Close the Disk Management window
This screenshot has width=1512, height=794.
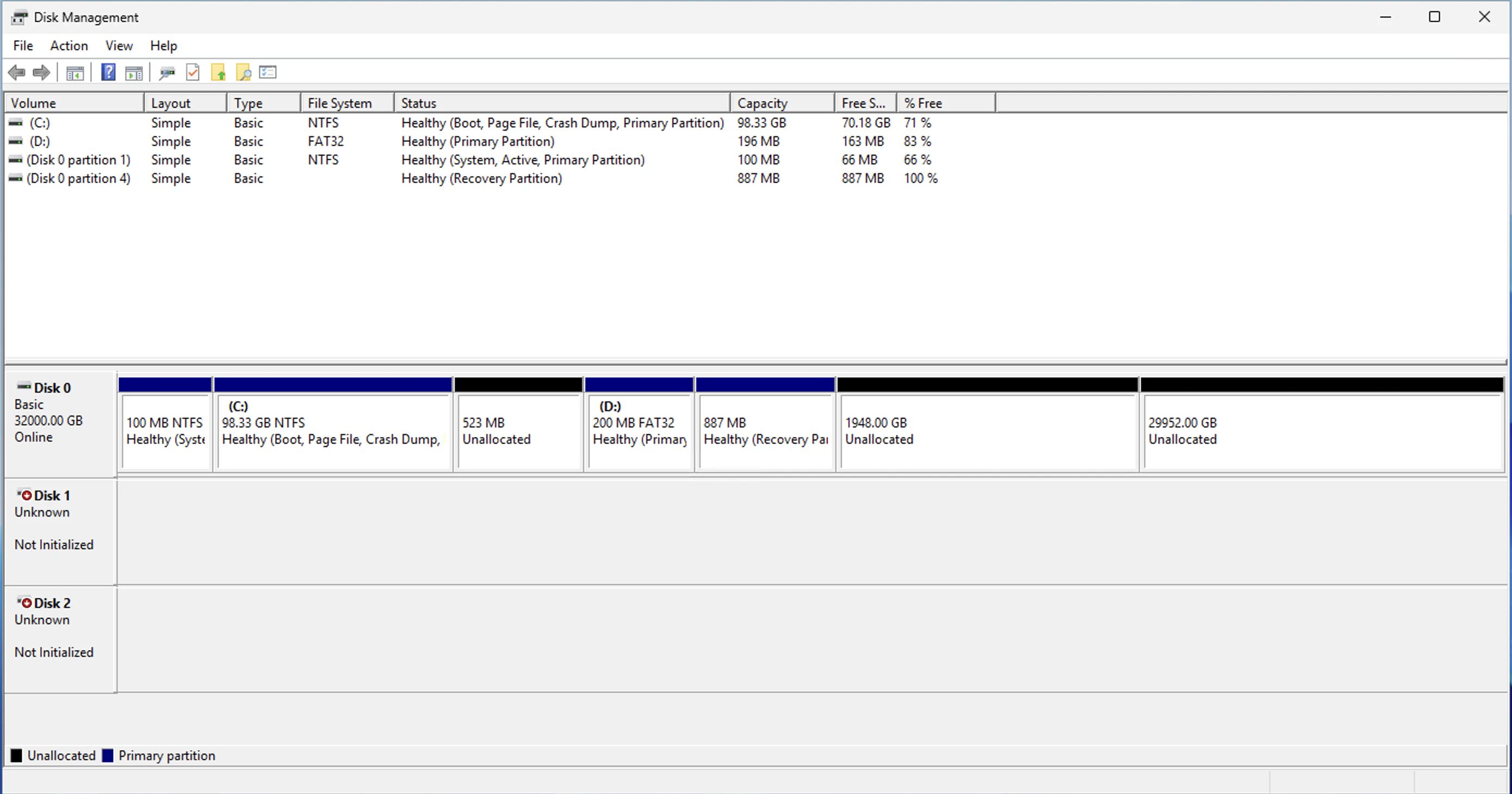(1484, 17)
